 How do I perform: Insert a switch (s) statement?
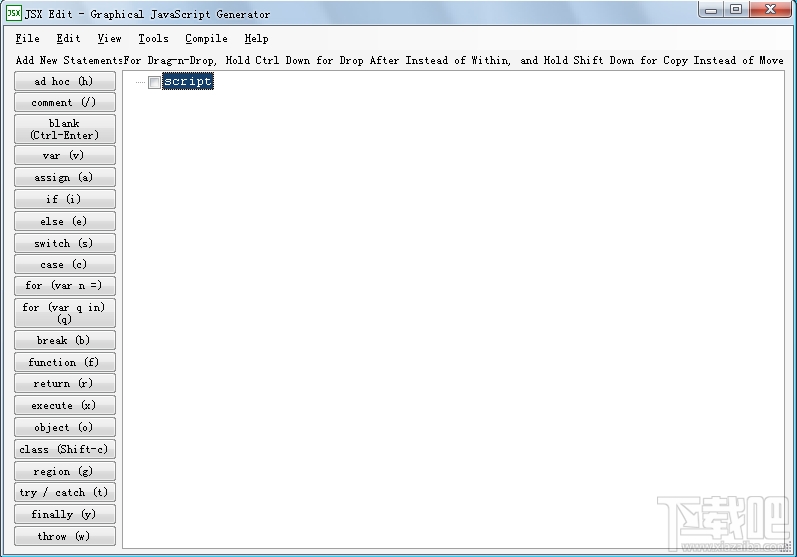click(65, 243)
